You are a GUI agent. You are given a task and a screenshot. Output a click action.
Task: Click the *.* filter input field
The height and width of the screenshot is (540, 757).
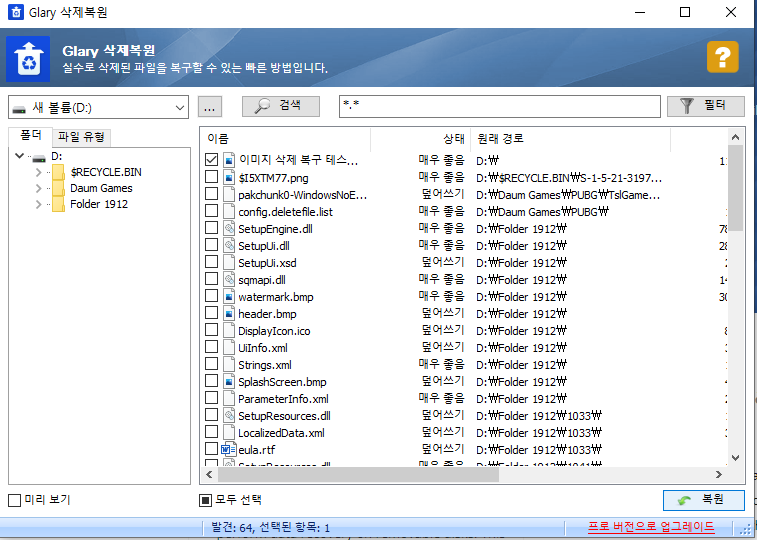click(x=500, y=107)
